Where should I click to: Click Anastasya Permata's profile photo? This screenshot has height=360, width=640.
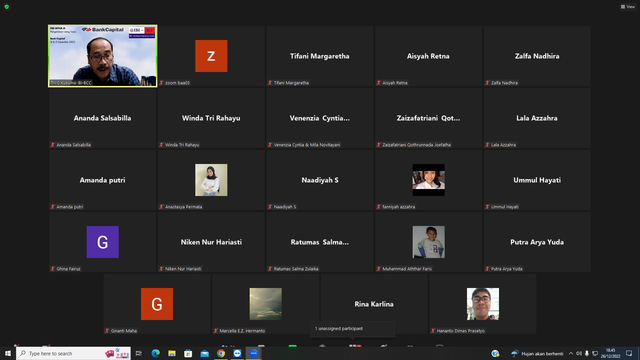(x=211, y=180)
